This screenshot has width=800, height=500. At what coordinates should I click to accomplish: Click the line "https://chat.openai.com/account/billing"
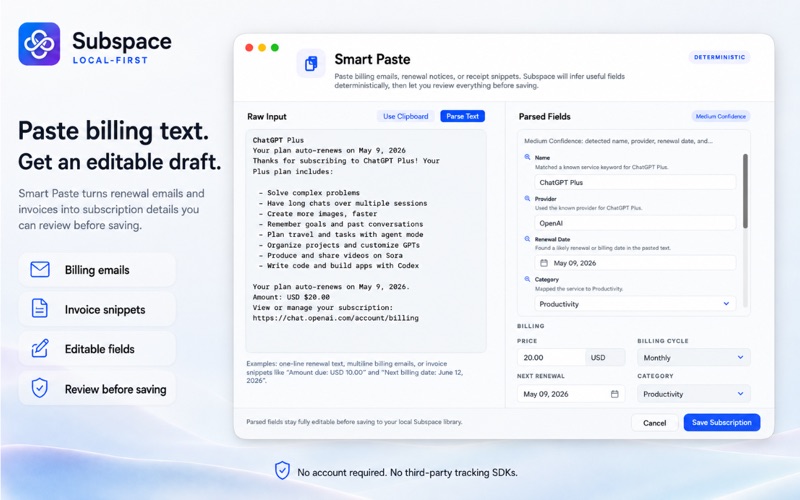(335, 318)
